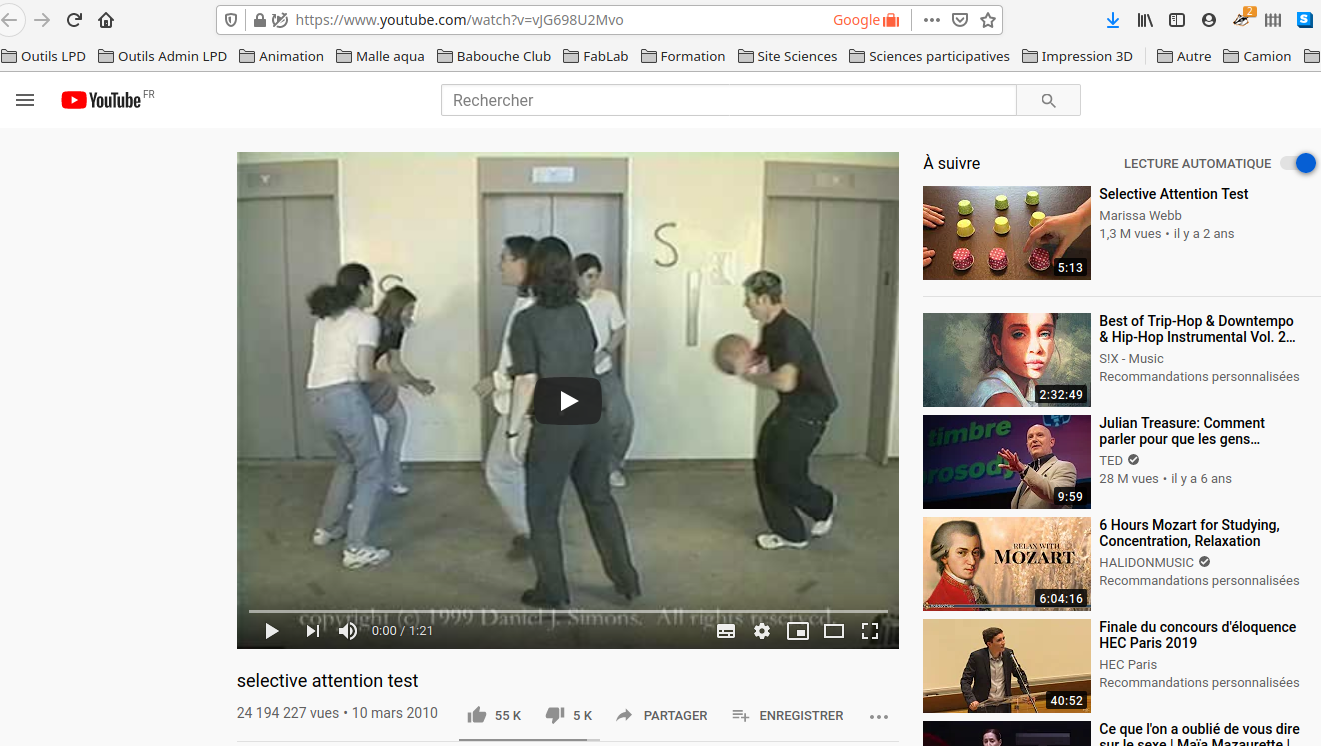Image resolution: width=1321 pixels, height=746 pixels.
Task: Click the magnifying glass search button
Action: (1048, 100)
